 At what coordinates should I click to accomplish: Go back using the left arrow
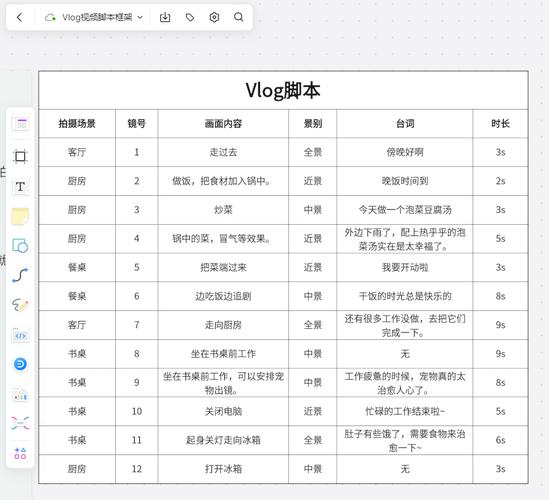(x=19, y=17)
